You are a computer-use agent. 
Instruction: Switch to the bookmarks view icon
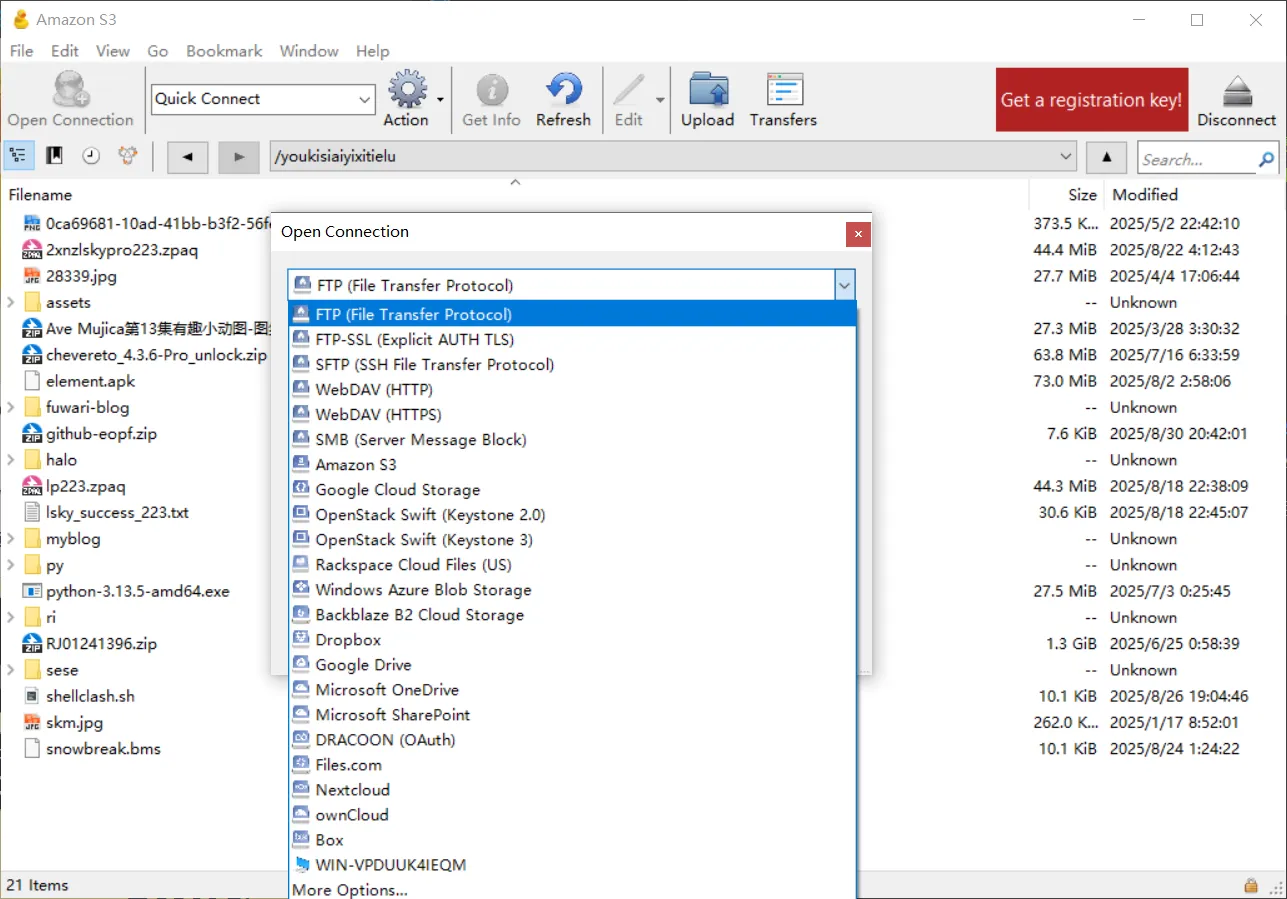55,156
